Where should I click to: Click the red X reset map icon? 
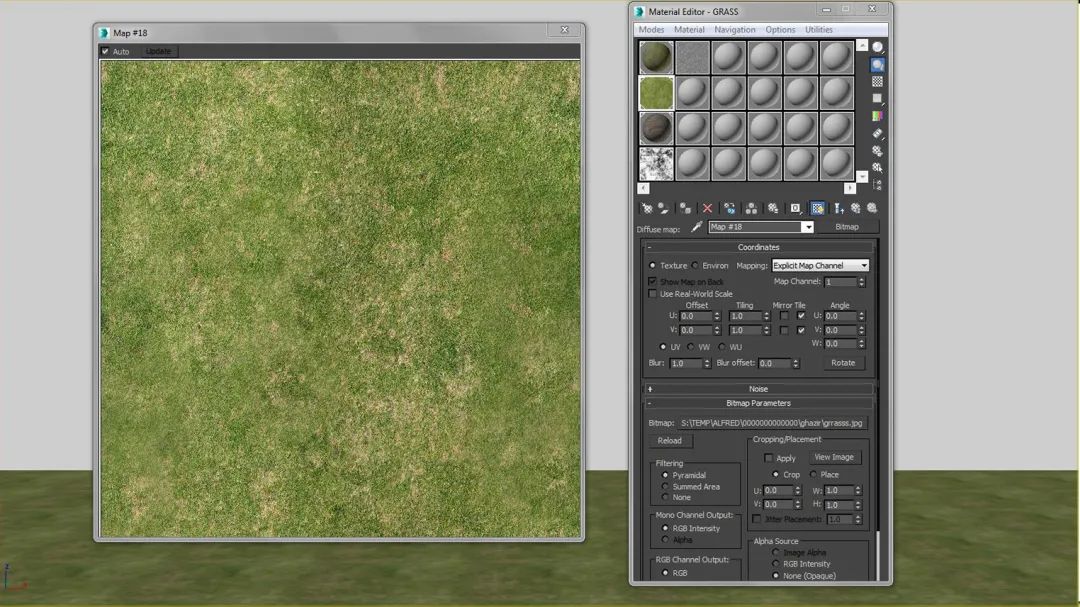tap(707, 208)
